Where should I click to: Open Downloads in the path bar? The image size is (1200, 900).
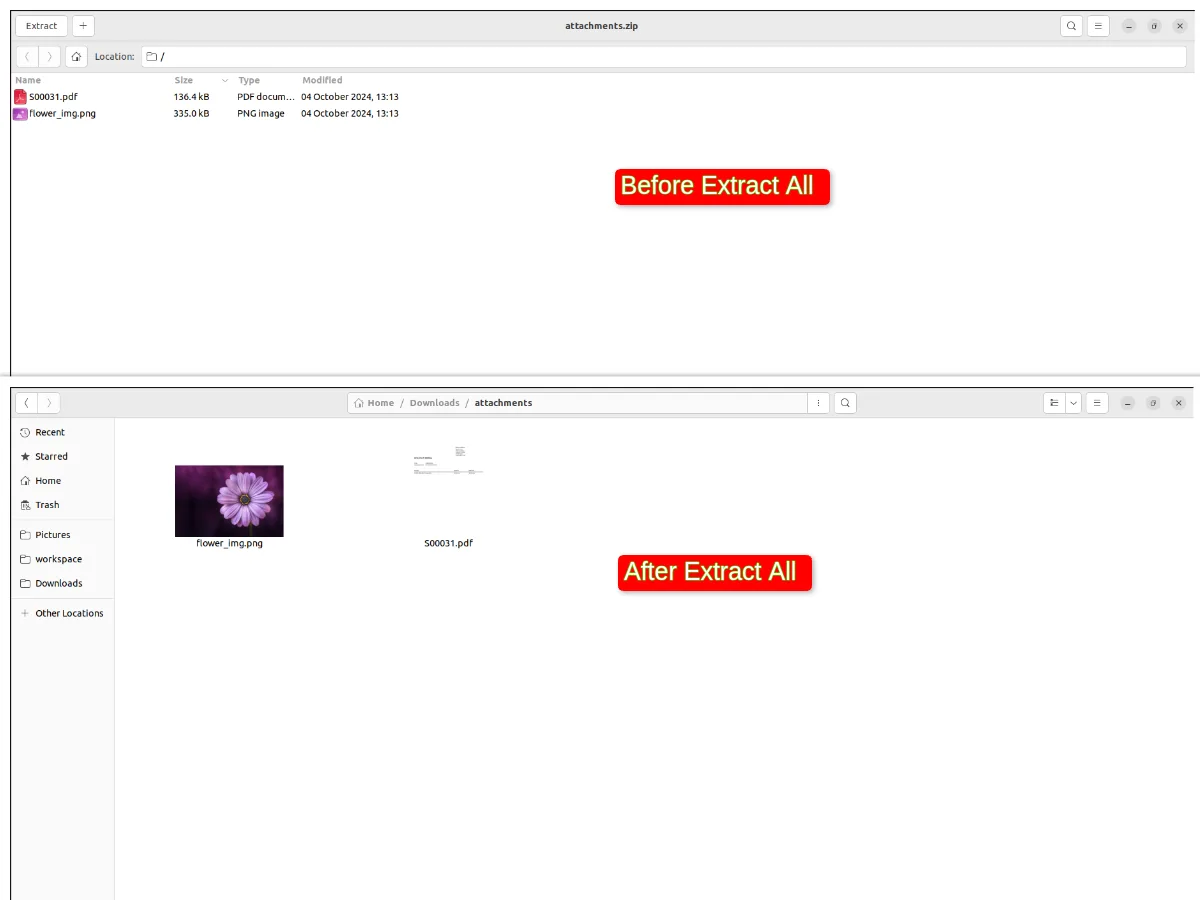(434, 403)
